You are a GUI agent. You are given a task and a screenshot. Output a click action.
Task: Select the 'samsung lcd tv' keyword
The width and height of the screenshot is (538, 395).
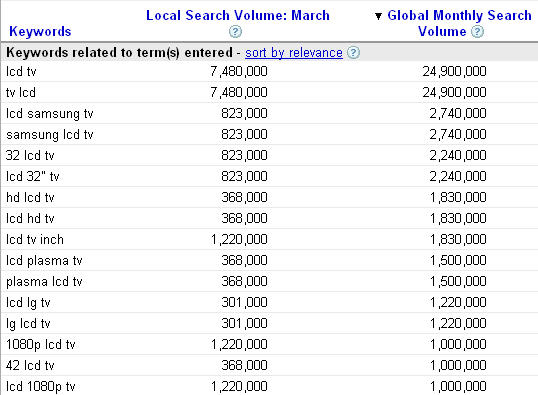(50, 135)
